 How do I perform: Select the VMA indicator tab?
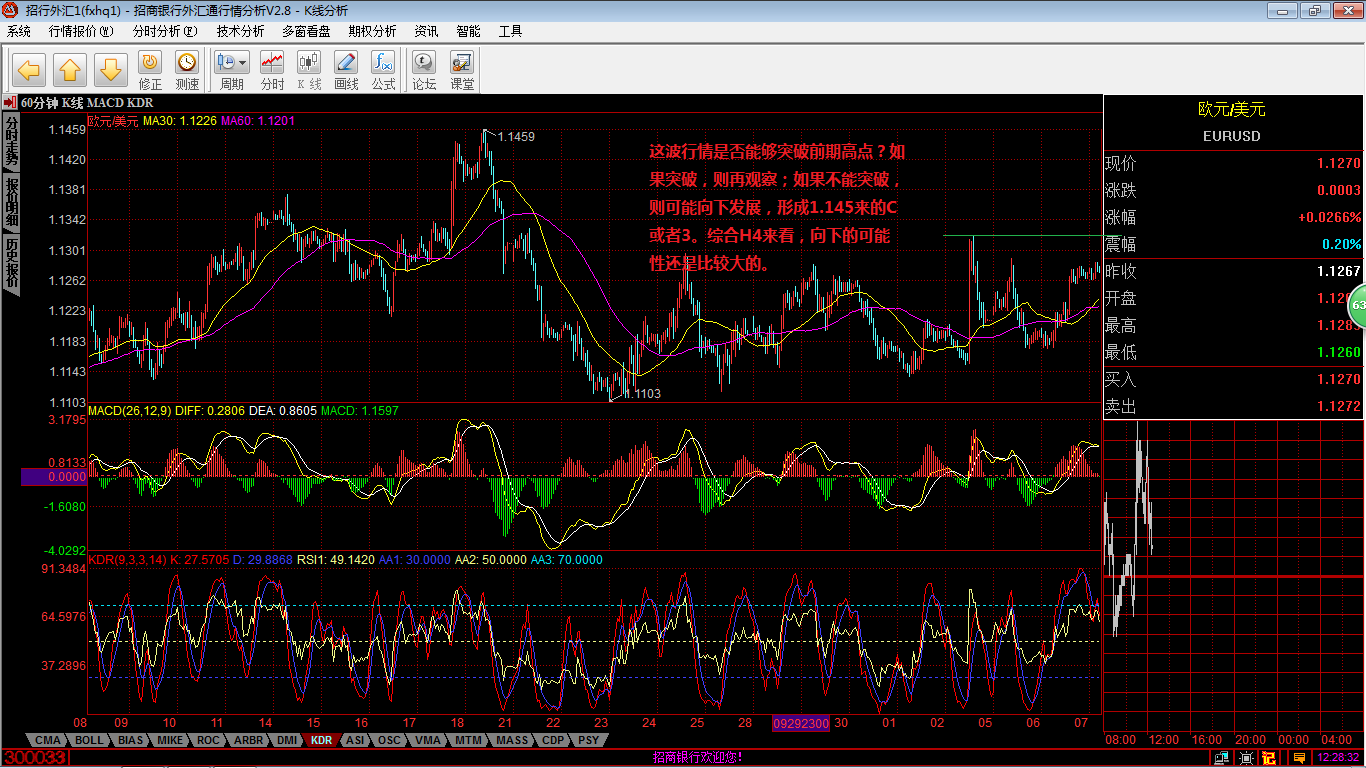click(x=428, y=740)
